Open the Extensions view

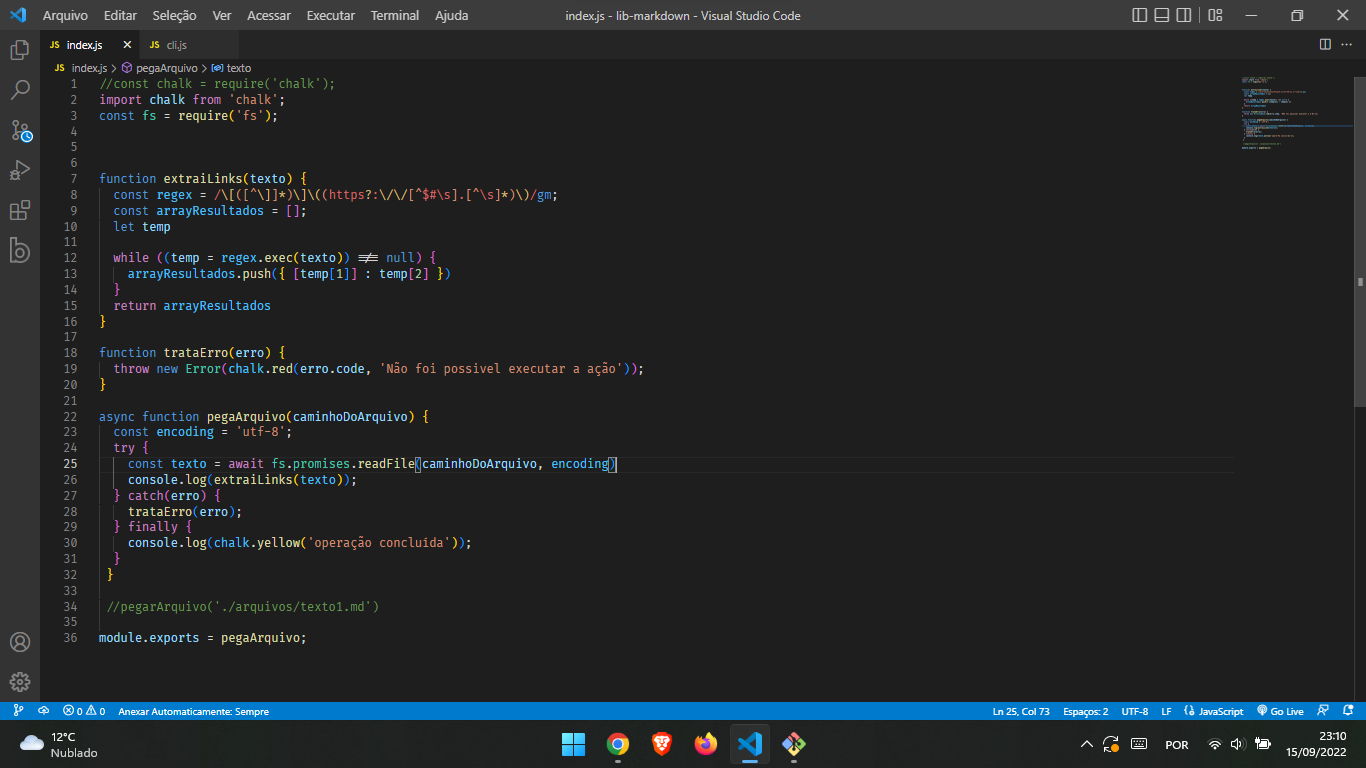pyautogui.click(x=20, y=210)
